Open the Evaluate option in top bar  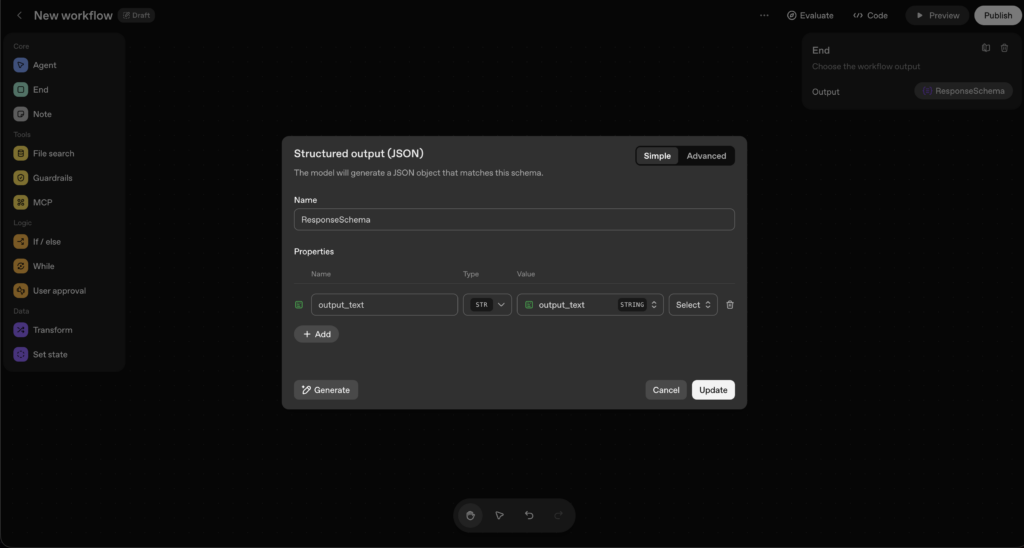(x=810, y=16)
